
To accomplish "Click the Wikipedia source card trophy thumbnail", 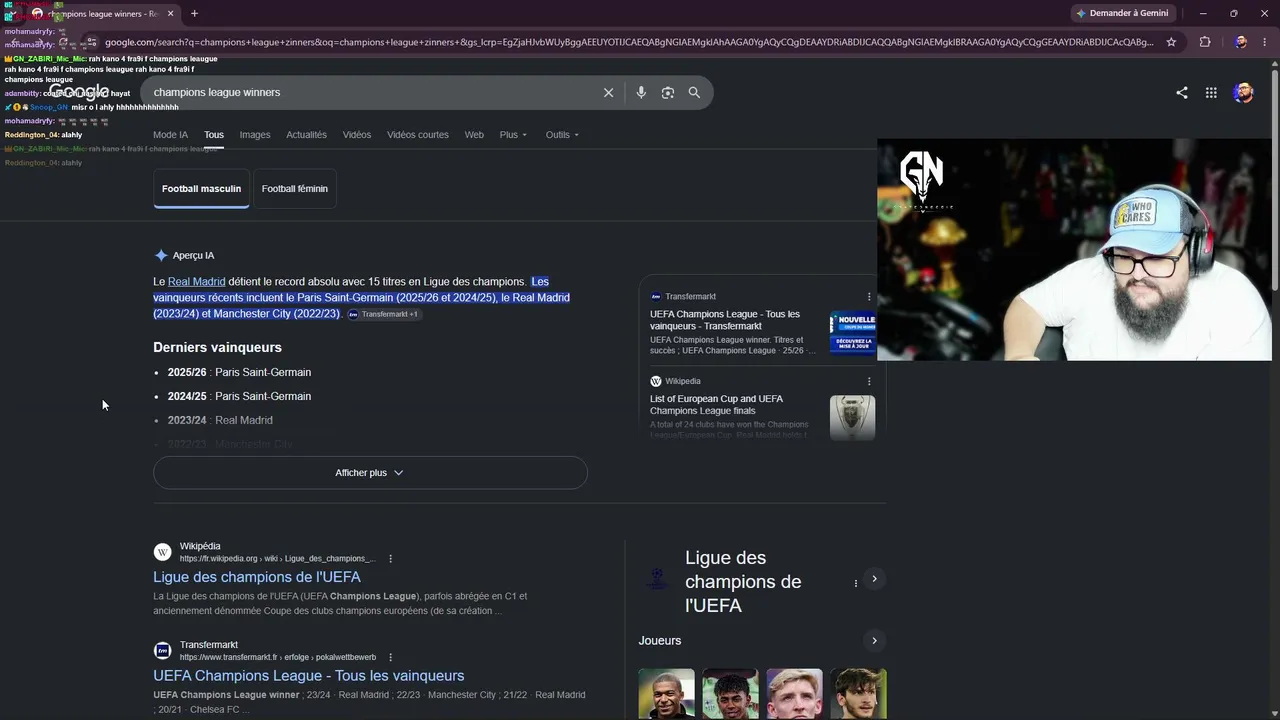I will pyautogui.click(x=852, y=418).
